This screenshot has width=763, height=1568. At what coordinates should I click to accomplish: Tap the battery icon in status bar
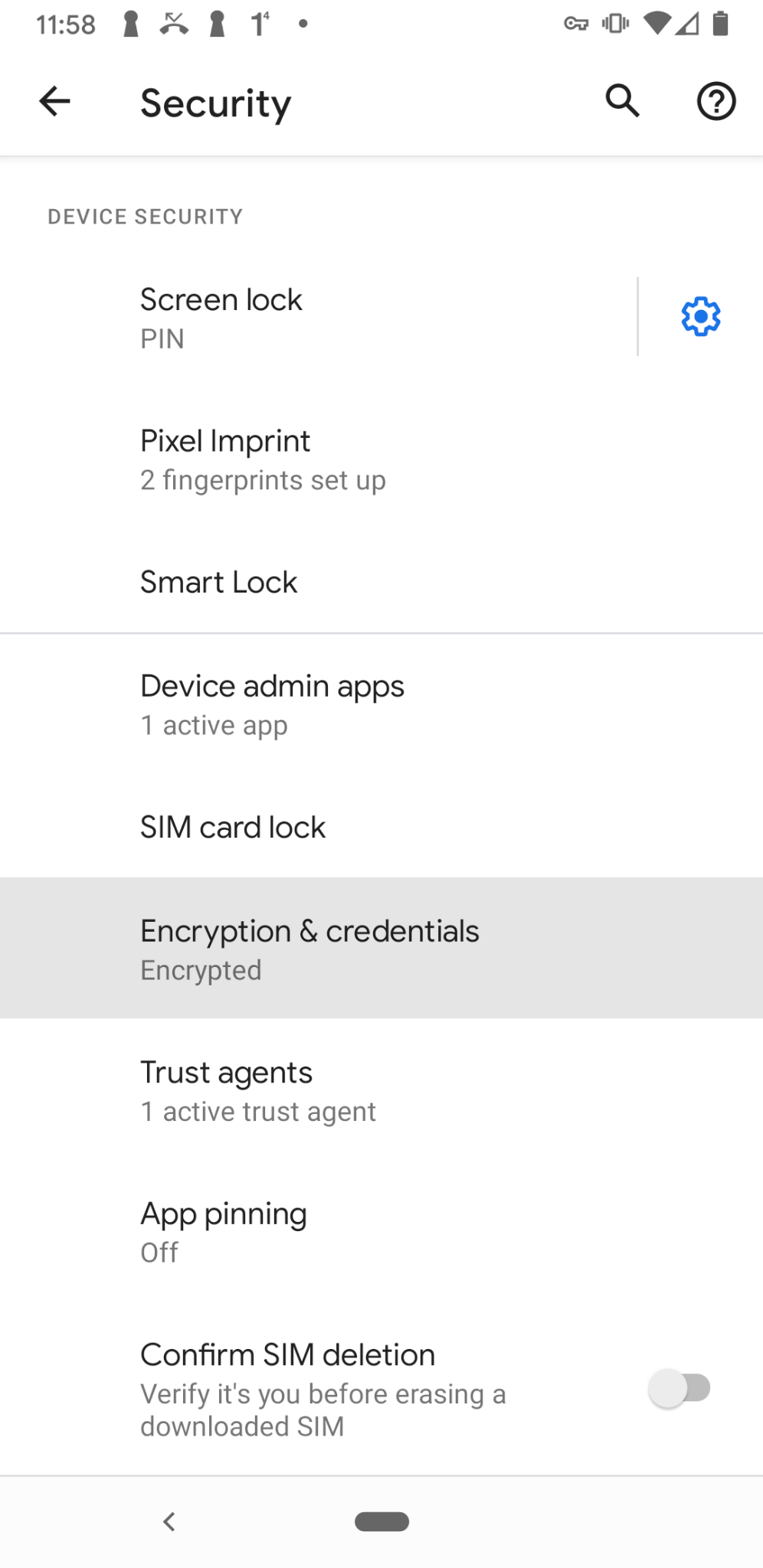tap(720, 24)
